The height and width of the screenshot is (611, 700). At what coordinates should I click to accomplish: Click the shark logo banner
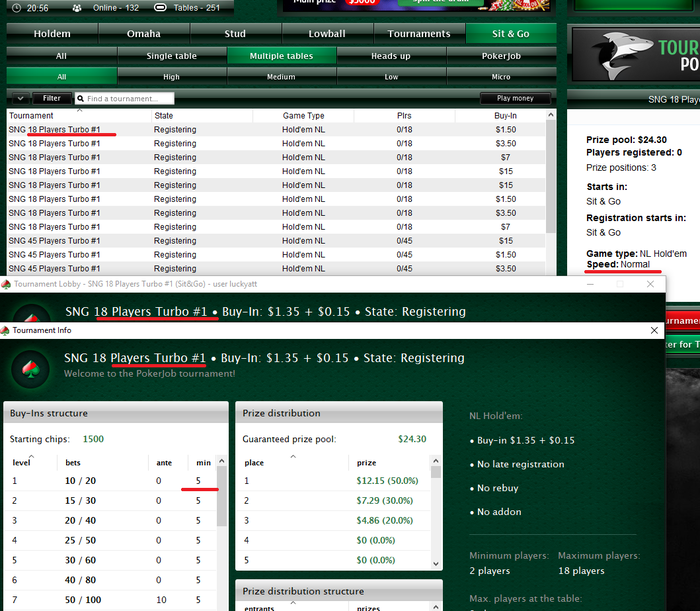635,55
